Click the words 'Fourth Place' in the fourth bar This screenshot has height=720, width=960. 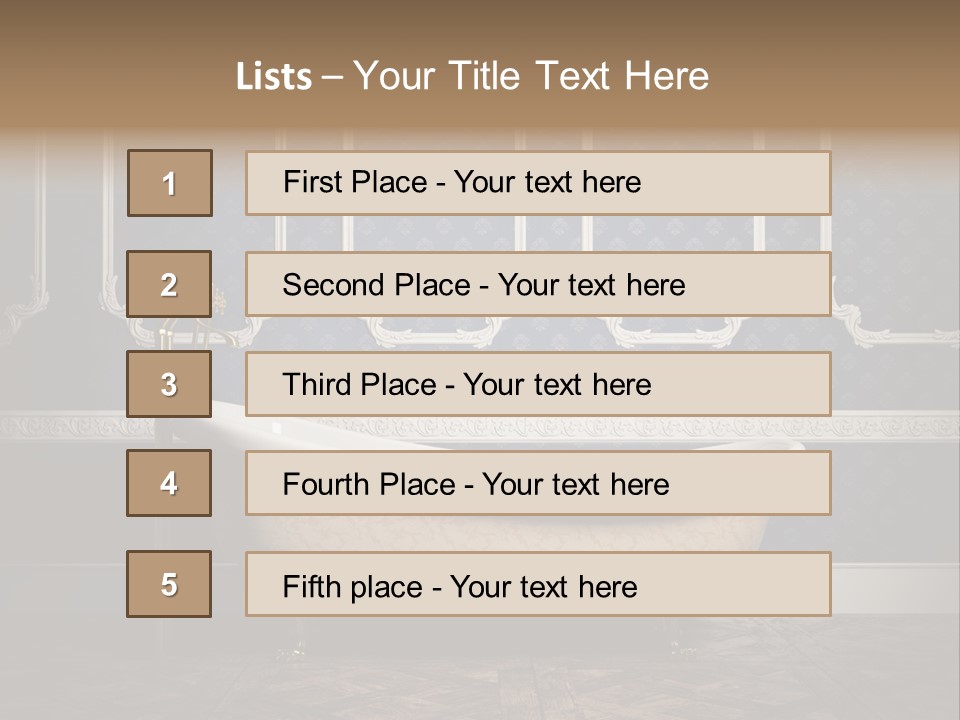[x=369, y=484]
